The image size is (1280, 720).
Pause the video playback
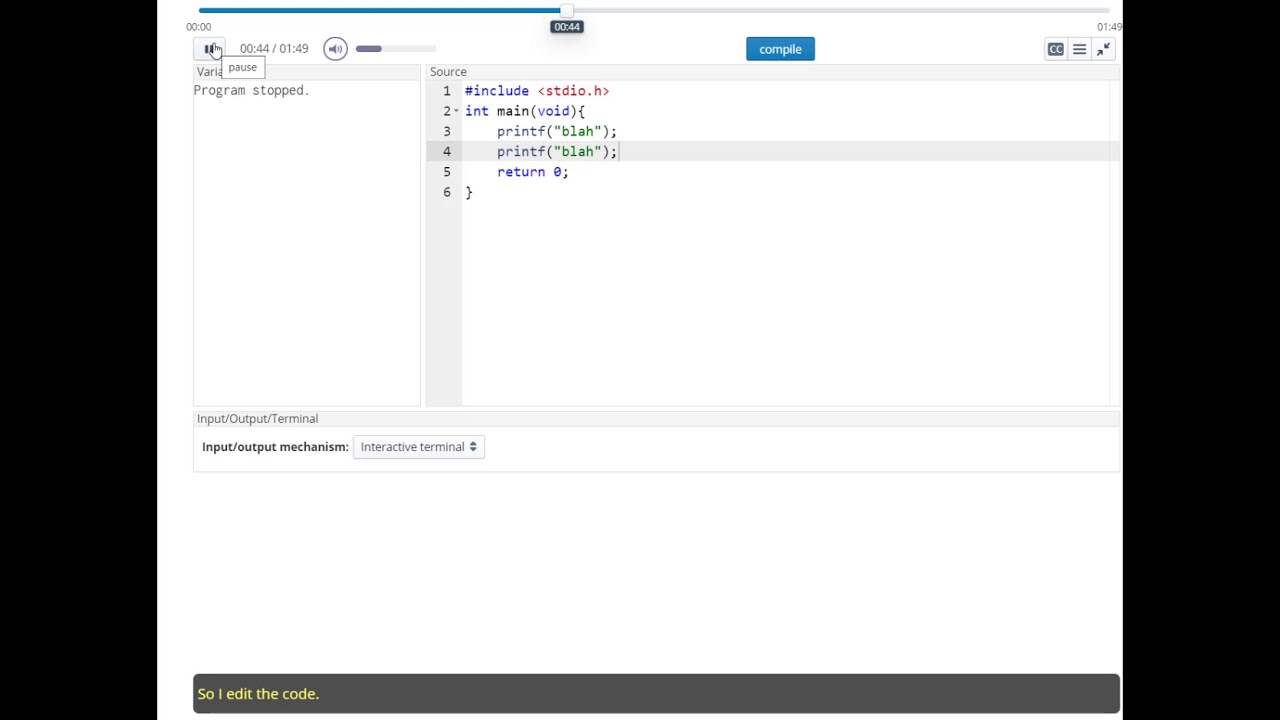click(x=209, y=49)
